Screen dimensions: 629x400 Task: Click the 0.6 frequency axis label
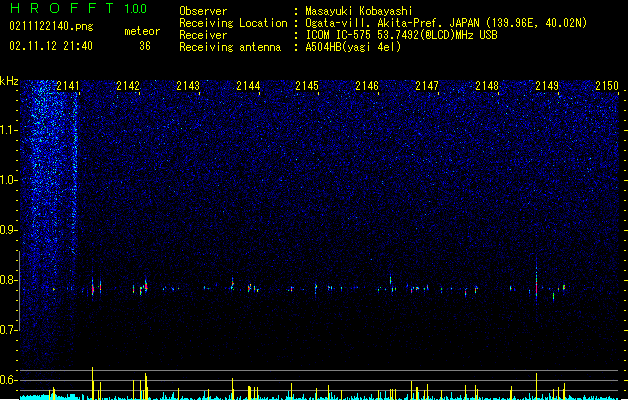pyautogui.click(x=9, y=380)
